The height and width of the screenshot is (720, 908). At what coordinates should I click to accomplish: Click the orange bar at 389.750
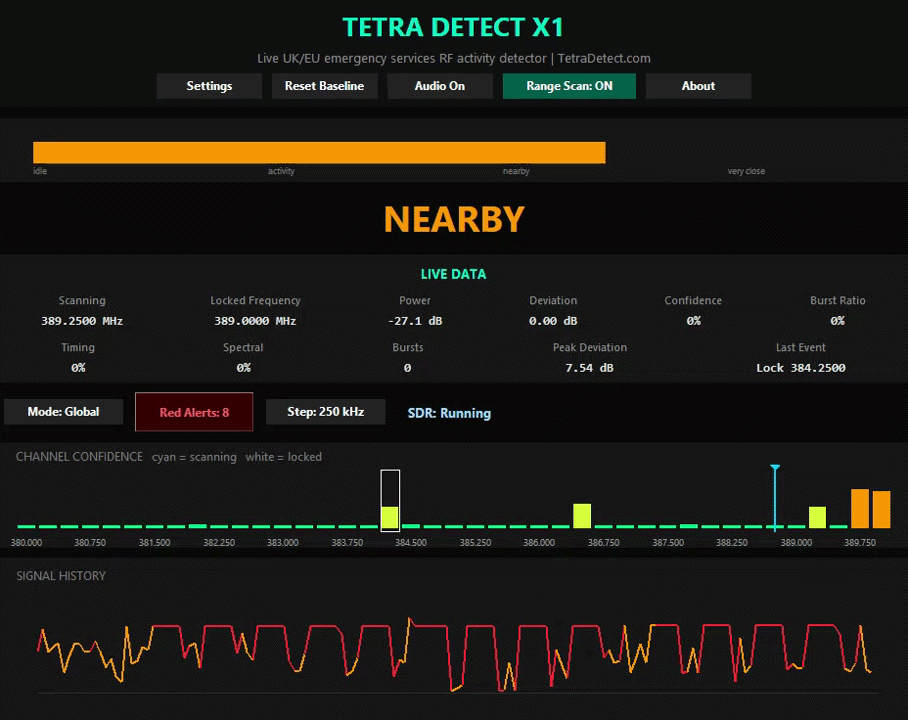tap(860, 509)
